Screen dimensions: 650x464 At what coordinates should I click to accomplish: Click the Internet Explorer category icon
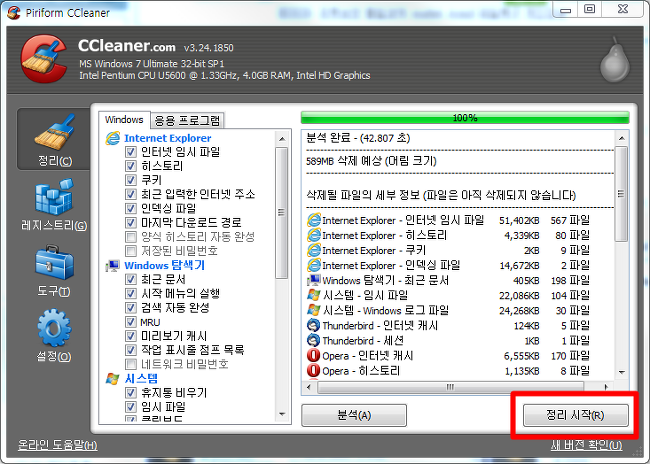point(112,138)
